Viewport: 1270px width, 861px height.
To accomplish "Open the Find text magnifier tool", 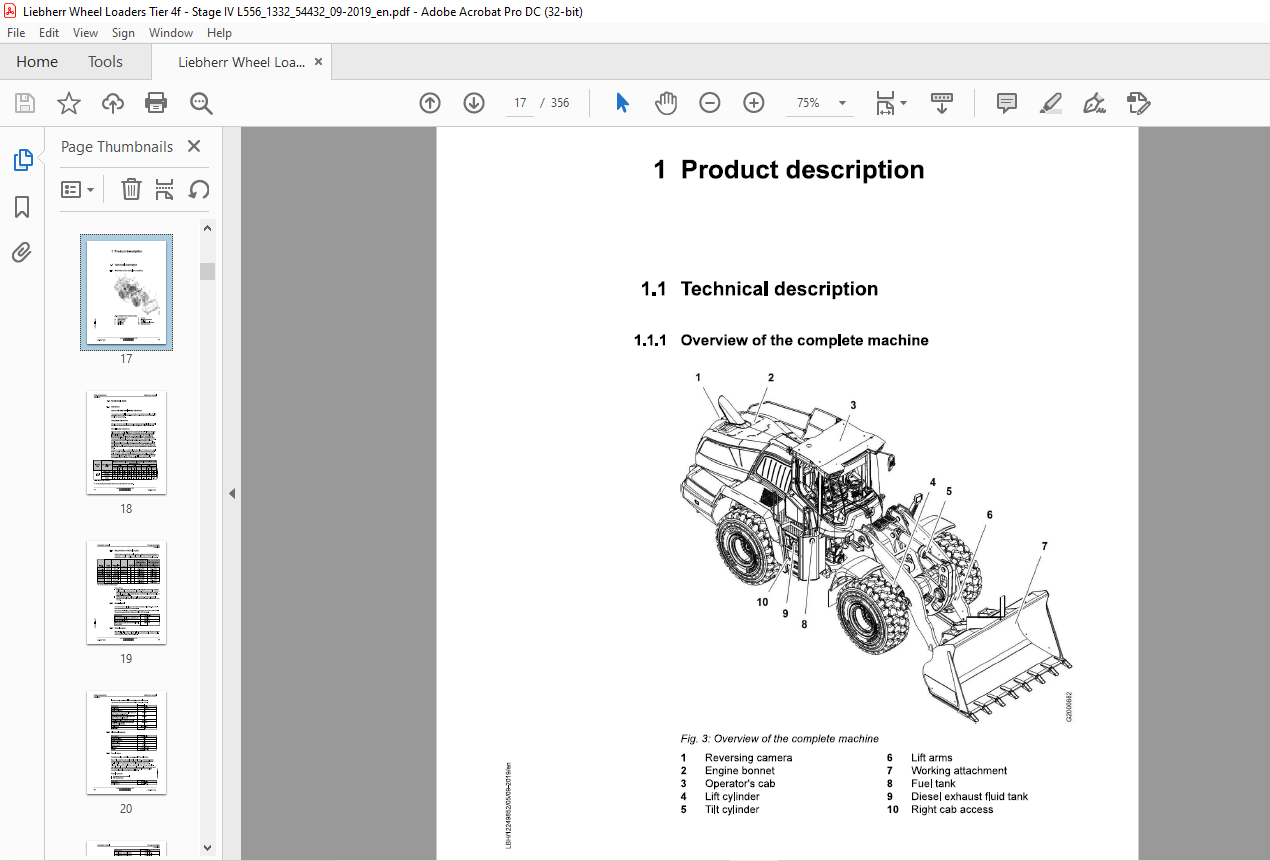I will (x=201, y=103).
